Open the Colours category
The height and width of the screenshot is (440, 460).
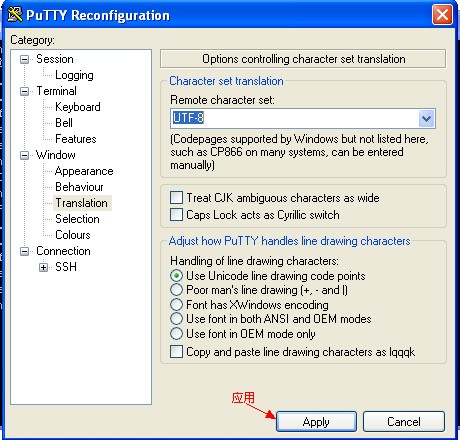[73, 235]
